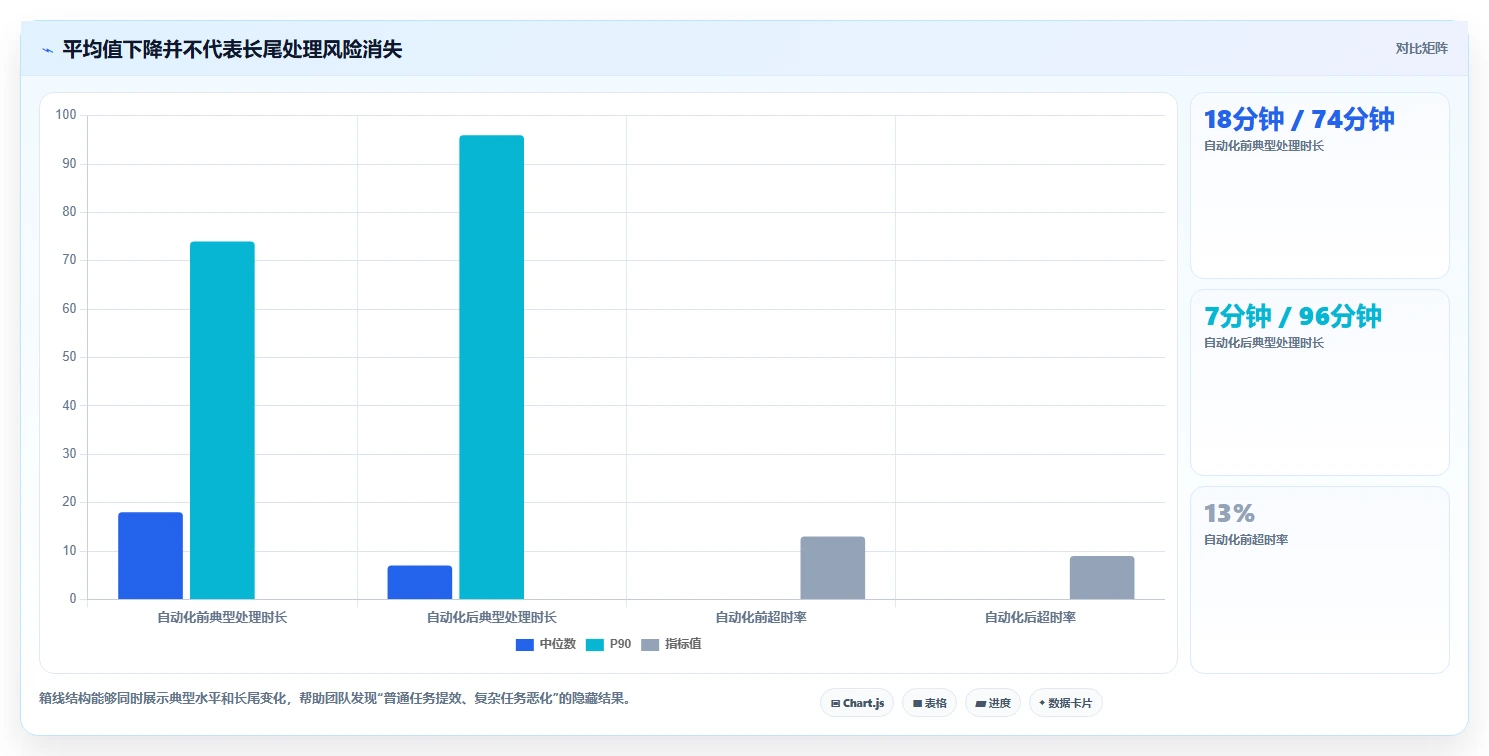The height and width of the screenshot is (756, 1489).
Task: Click the 自动化后 median bar at 7
Action: point(420,582)
